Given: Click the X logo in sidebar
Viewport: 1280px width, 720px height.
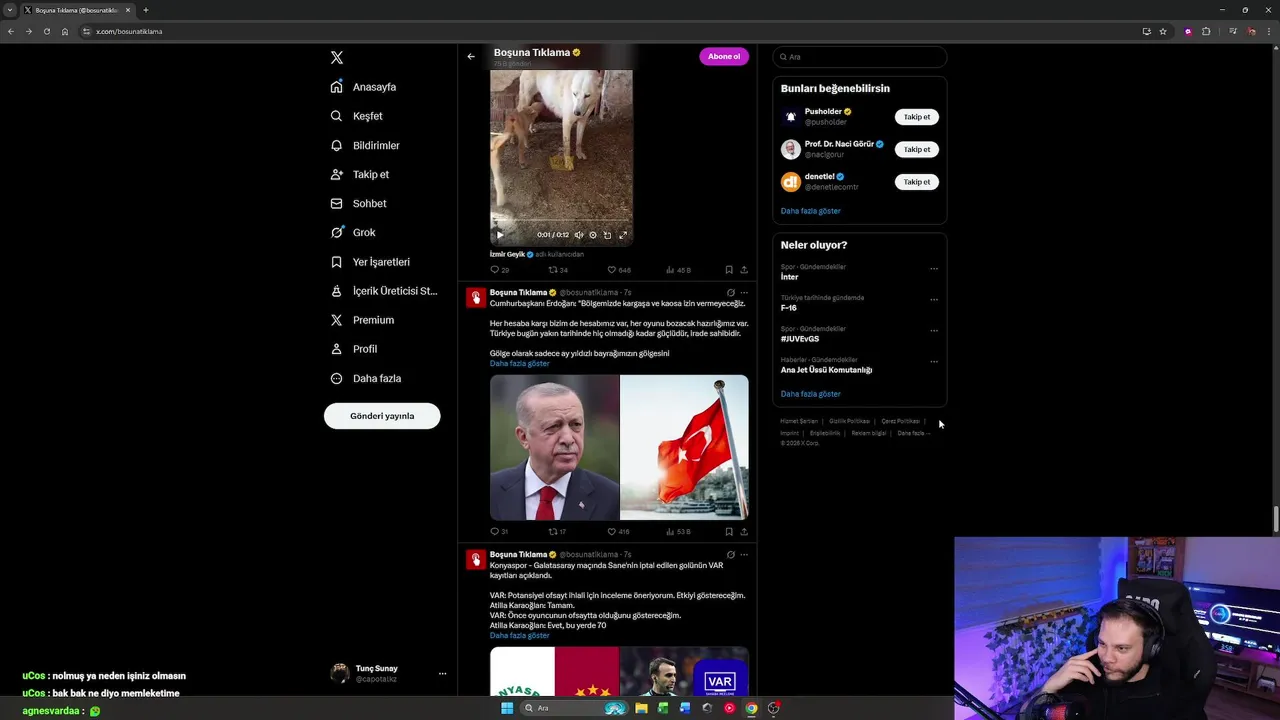Looking at the screenshot, I should (337, 58).
